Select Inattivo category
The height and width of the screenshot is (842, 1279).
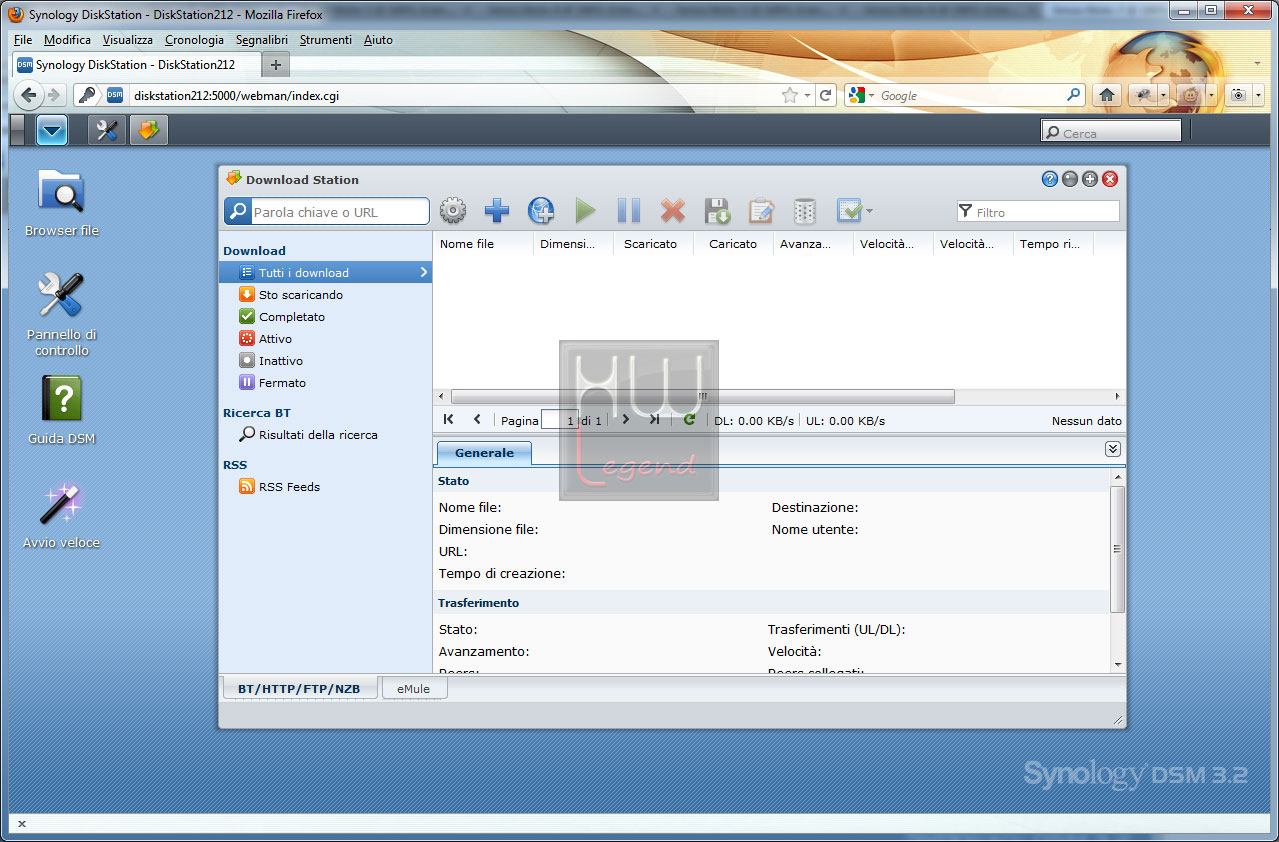point(326,360)
